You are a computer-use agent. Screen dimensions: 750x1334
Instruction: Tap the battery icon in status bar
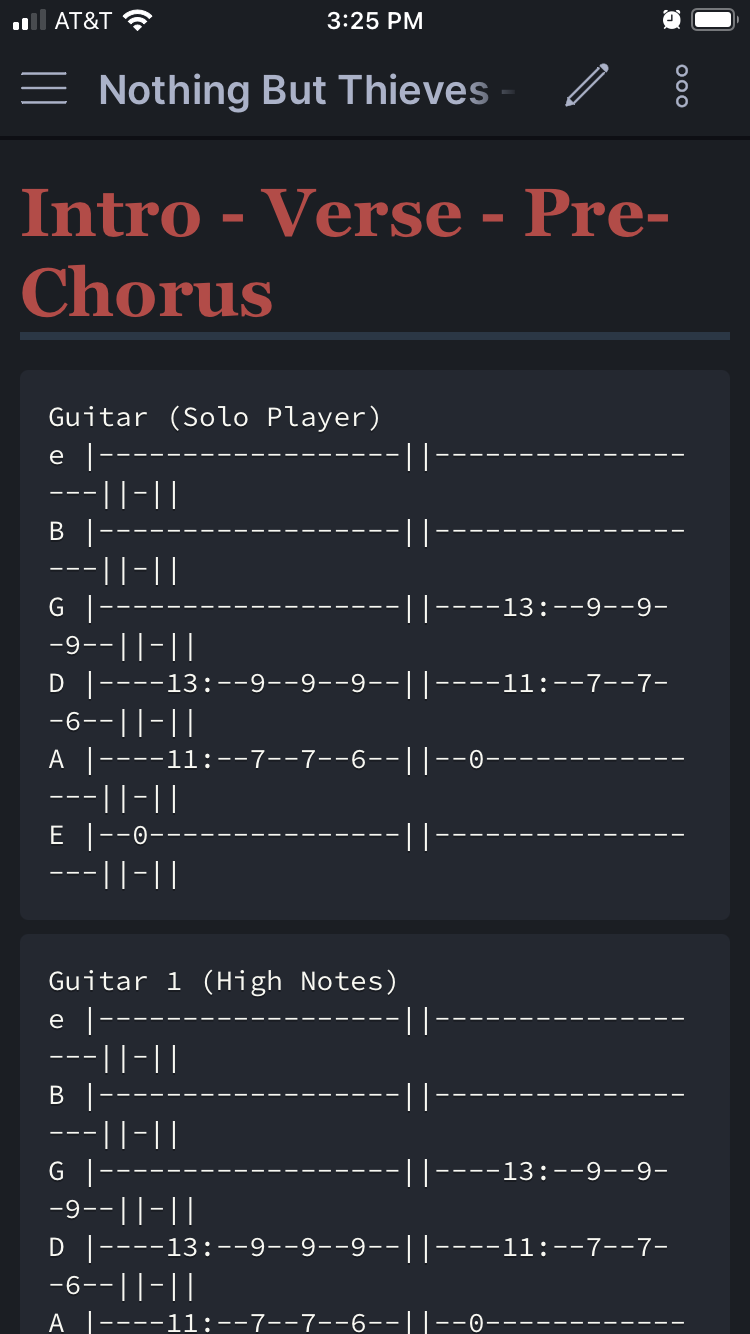coord(715,20)
